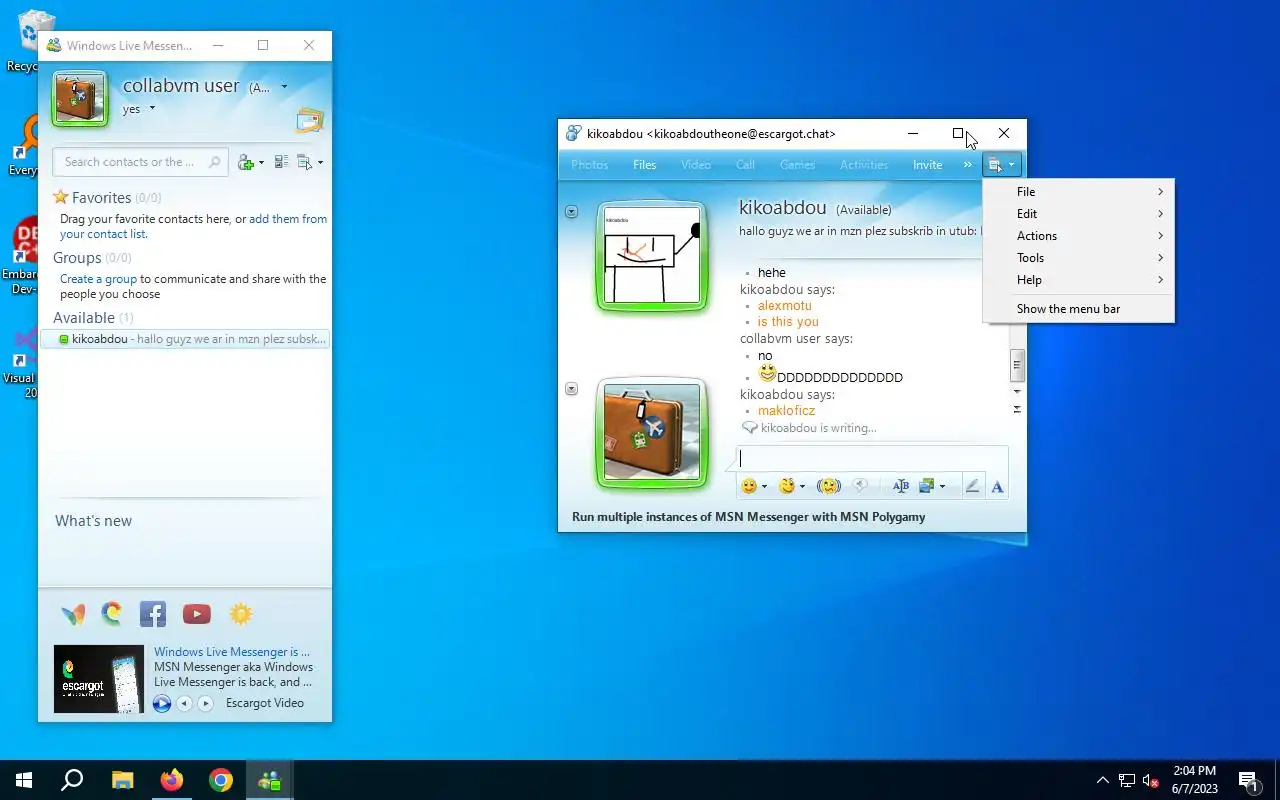Click the chat message input box
The width and height of the screenshot is (1280, 800).
click(x=872, y=458)
